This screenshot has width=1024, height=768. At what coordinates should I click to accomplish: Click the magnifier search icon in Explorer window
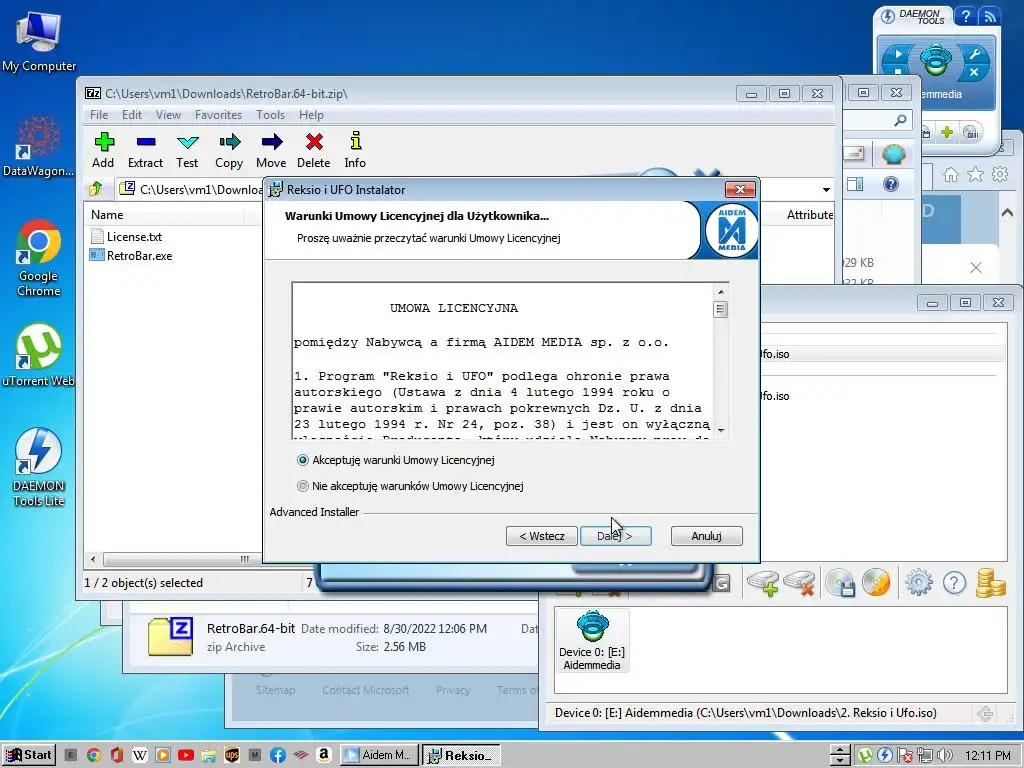[x=900, y=120]
